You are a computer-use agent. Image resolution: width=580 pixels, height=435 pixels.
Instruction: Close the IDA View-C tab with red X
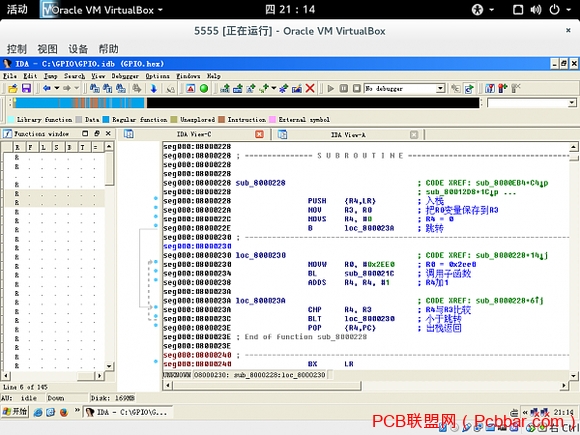click(259, 134)
